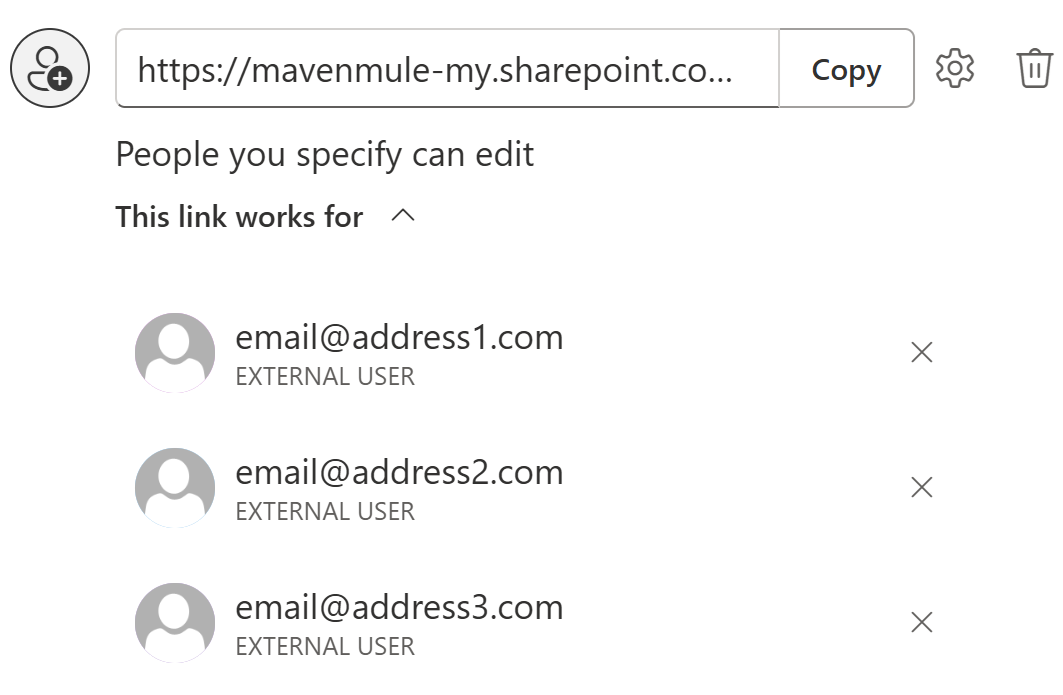Select the email@address3.com entry
This screenshot has width=1063, height=695.
point(399,608)
